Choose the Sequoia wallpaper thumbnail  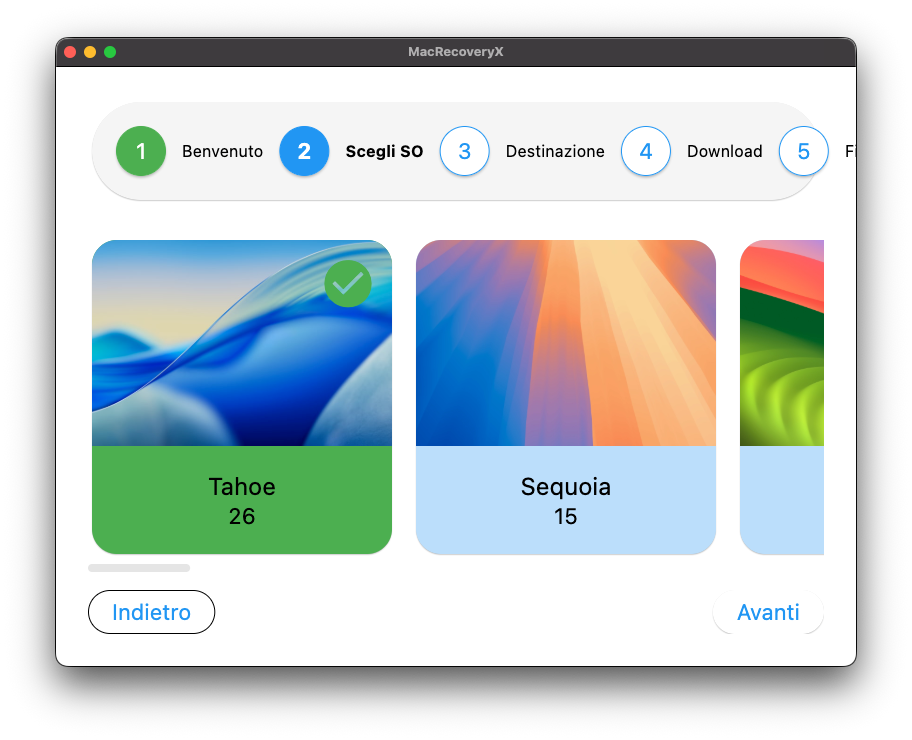[566, 343]
